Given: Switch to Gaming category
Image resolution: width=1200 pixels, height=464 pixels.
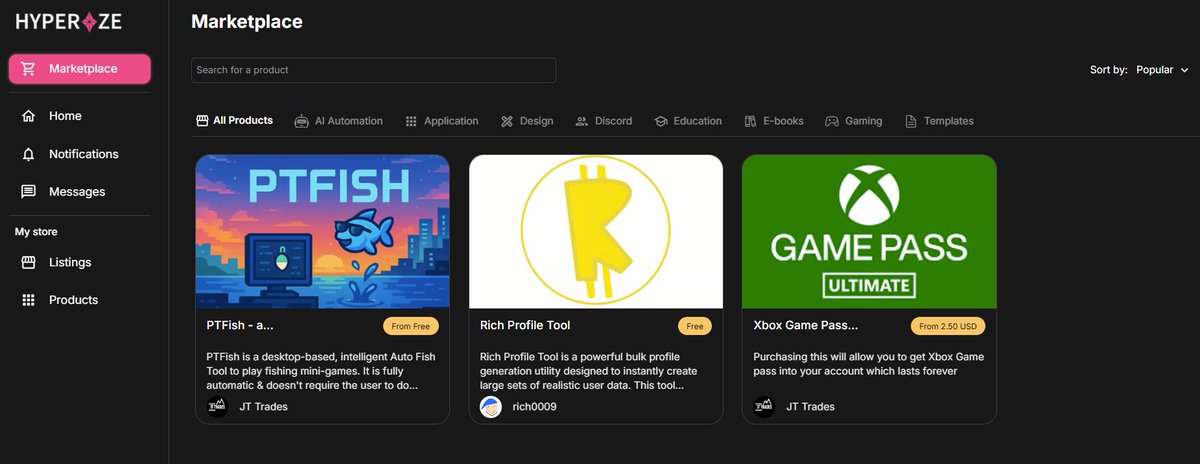Looking at the screenshot, I should (x=854, y=121).
